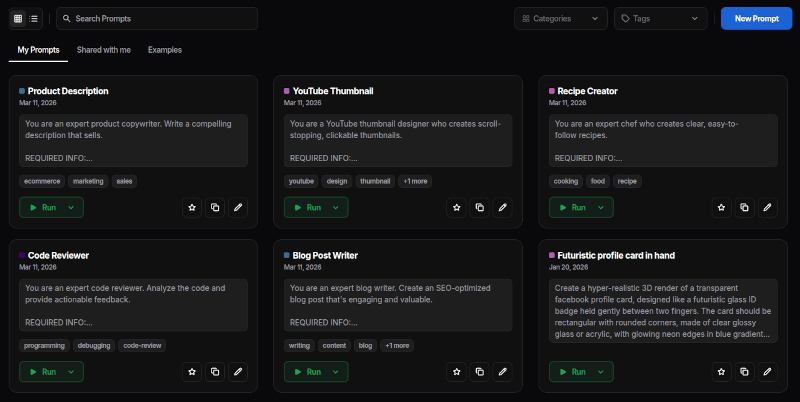Run the Code Reviewer prompt
This screenshot has width=800, height=402.
point(43,372)
